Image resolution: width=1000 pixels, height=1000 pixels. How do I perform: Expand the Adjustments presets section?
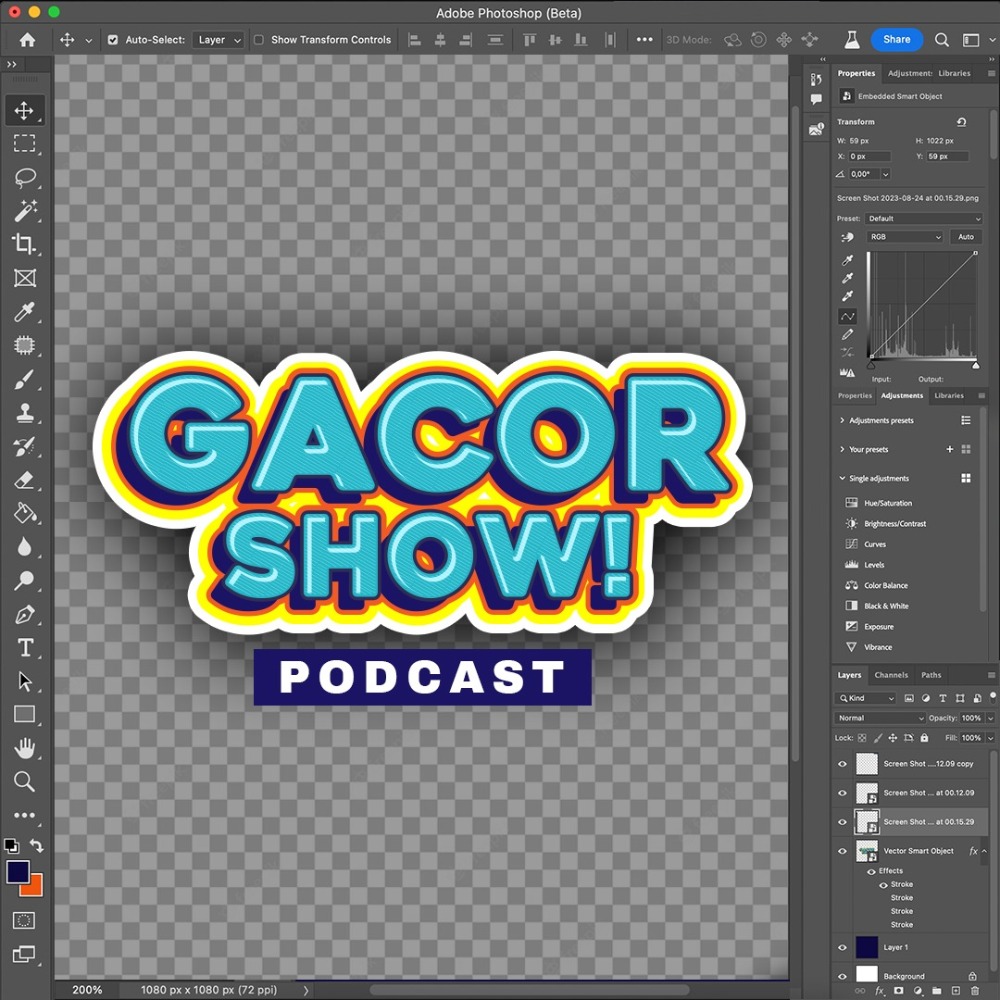click(842, 421)
